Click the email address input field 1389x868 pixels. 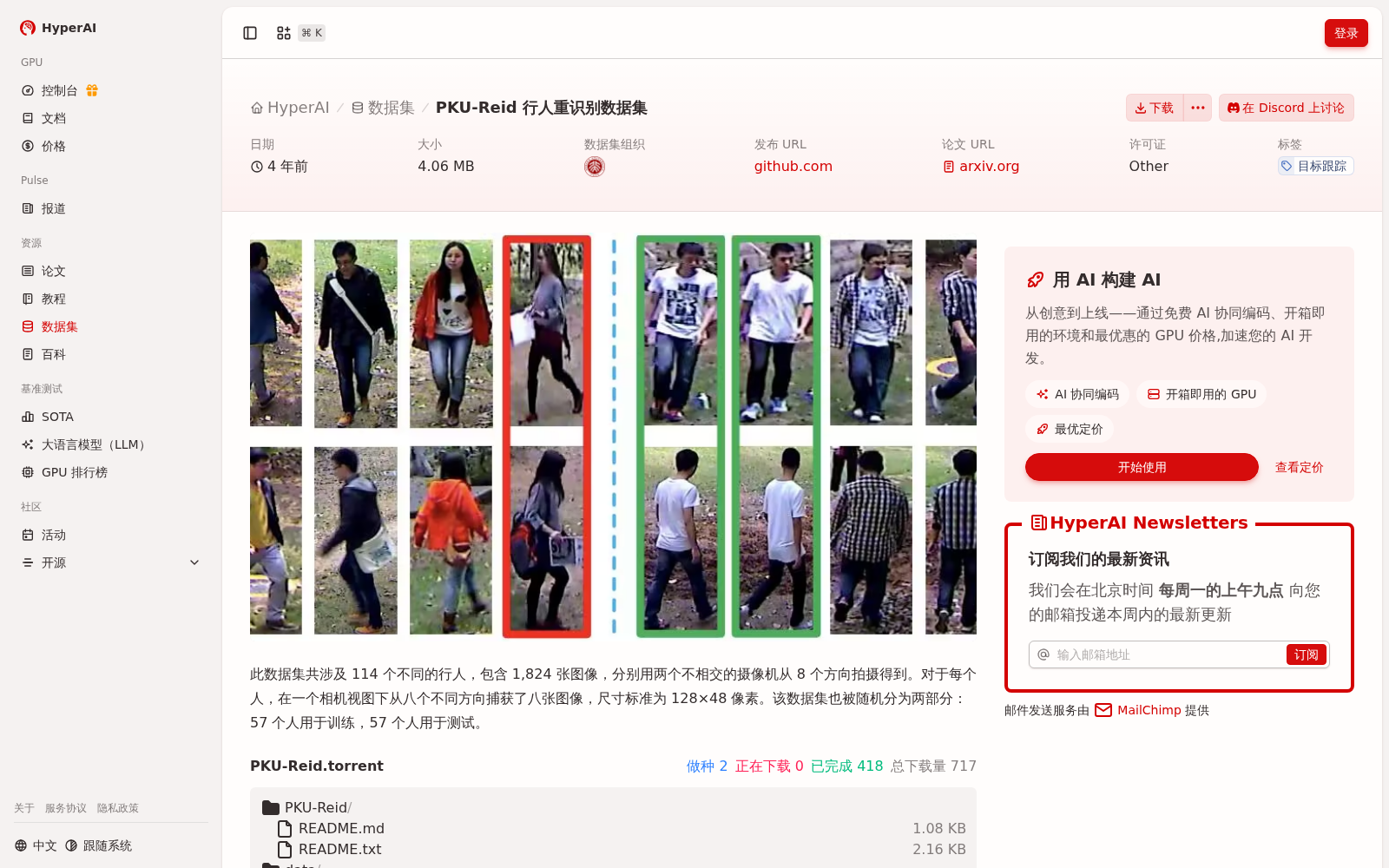[x=1168, y=654]
